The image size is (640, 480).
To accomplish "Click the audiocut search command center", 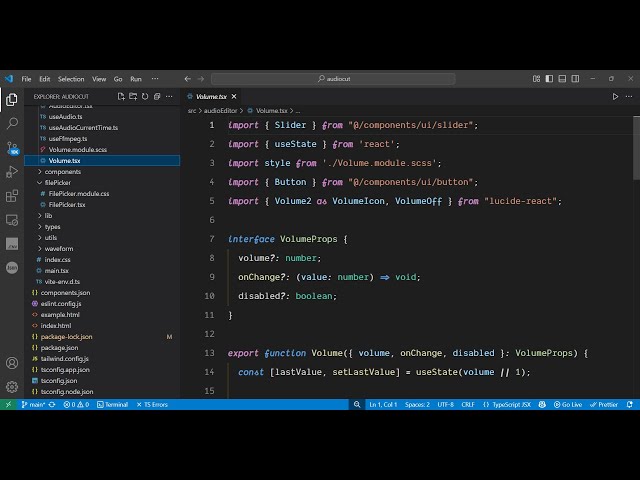I will click(333, 79).
